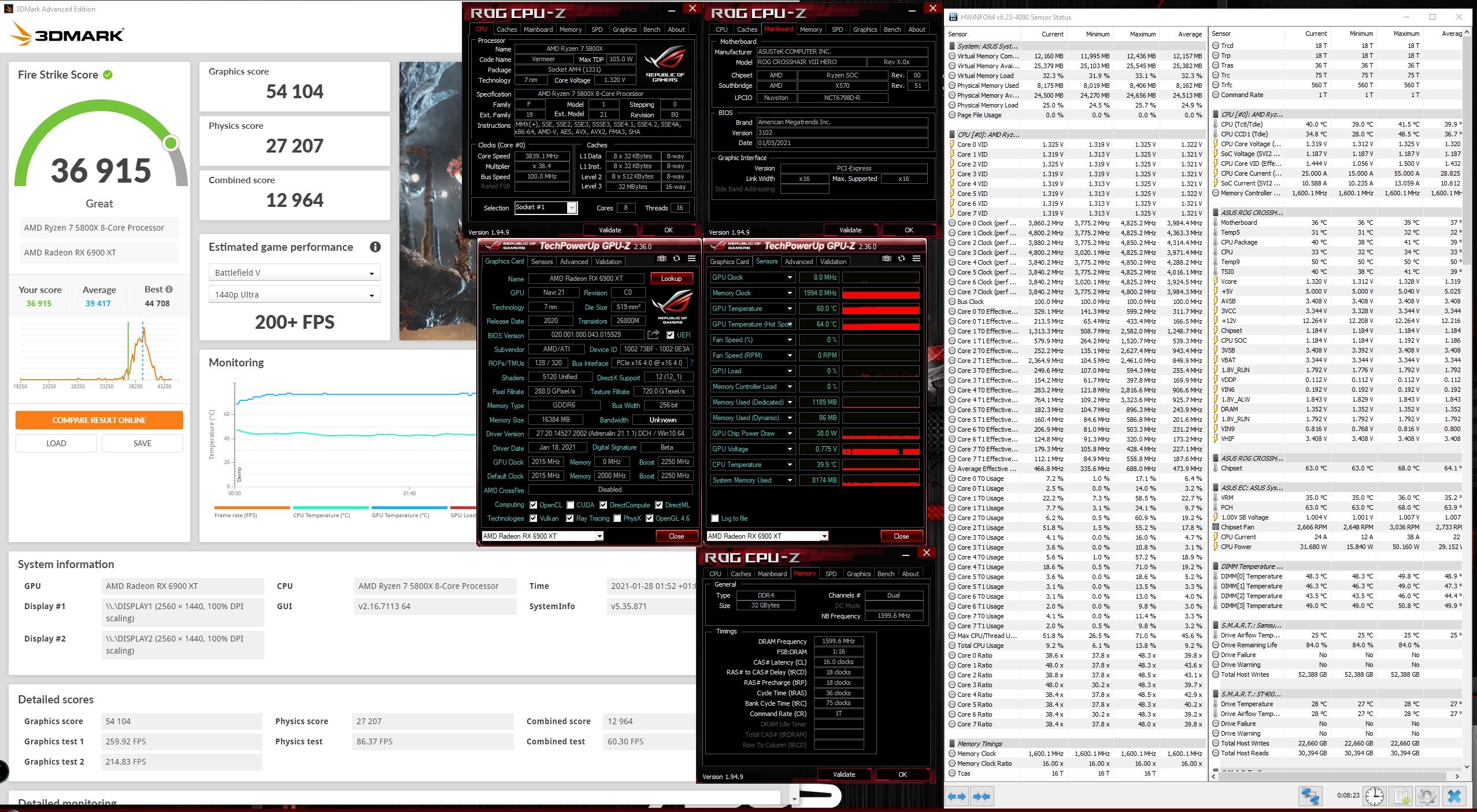Click ROG logo in CPU-Z CPU window

point(665,62)
